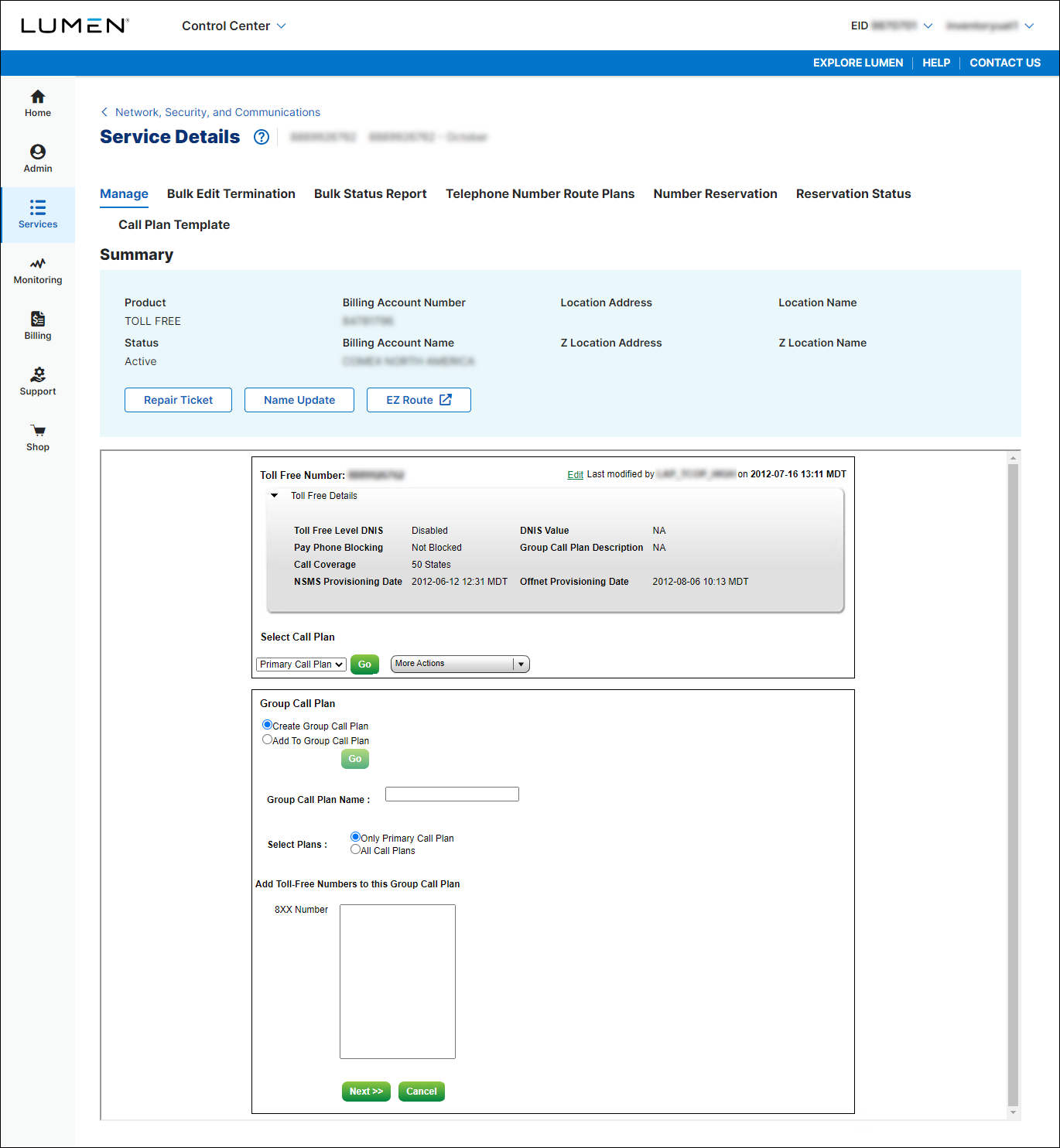This screenshot has height=1148, width=1060.
Task: Choose the All Call Plans option
Action: coord(355,849)
